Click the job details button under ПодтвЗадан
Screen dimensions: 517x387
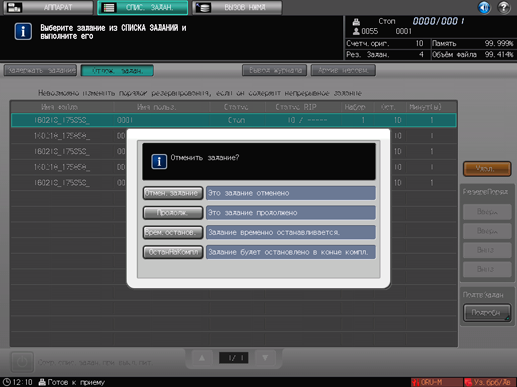click(487, 312)
